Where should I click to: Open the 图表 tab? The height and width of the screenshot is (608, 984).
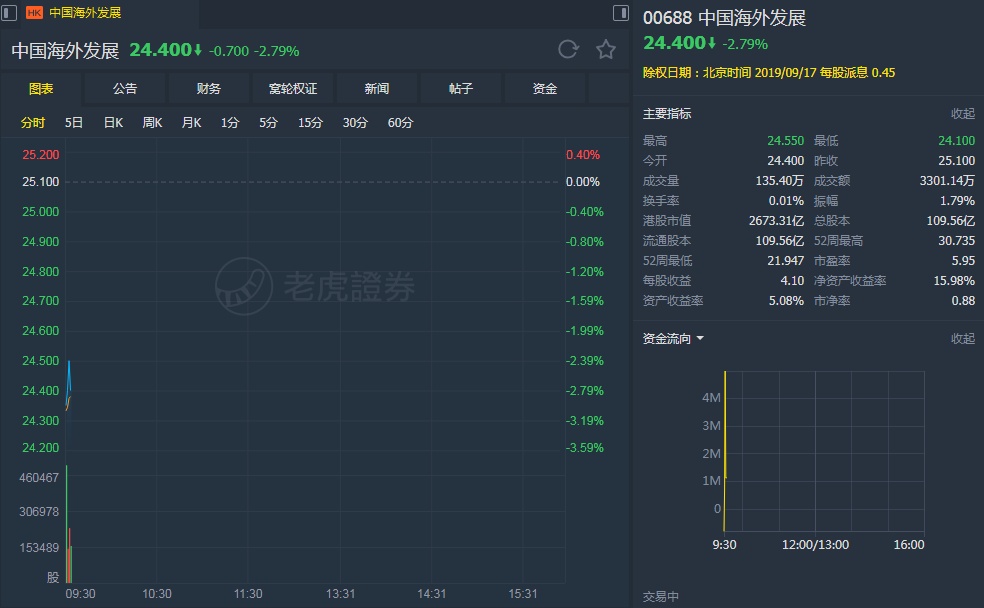(x=41, y=88)
